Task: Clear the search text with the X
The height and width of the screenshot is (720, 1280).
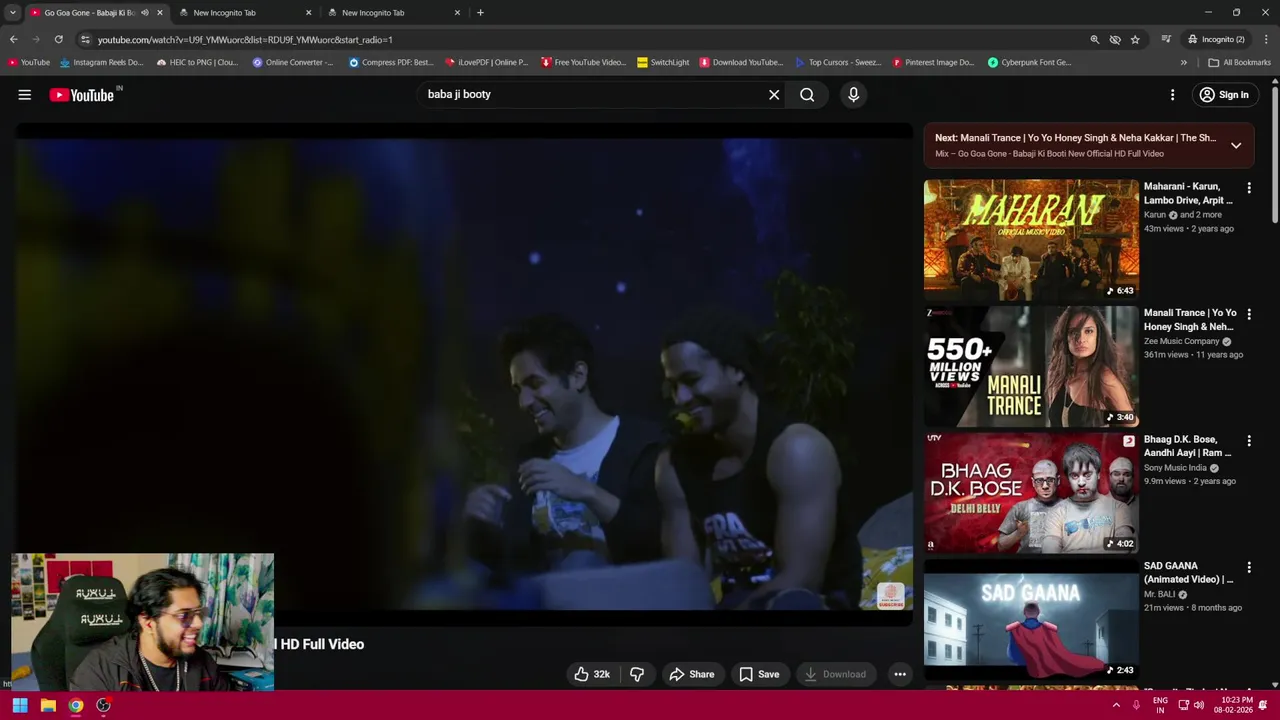Action: [774, 95]
